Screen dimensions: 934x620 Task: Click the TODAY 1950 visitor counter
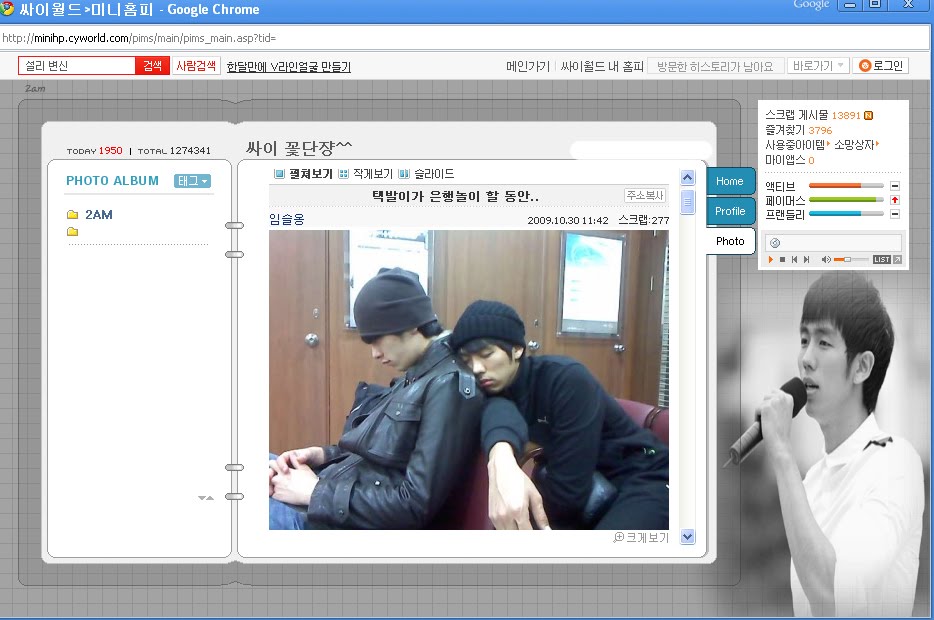point(95,151)
